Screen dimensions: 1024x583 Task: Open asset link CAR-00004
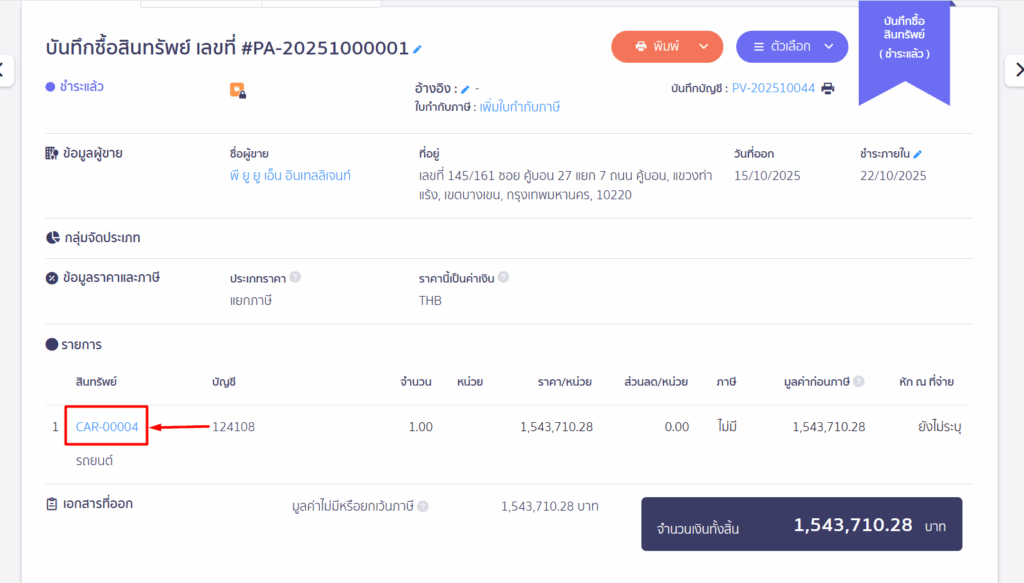pos(107,427)
